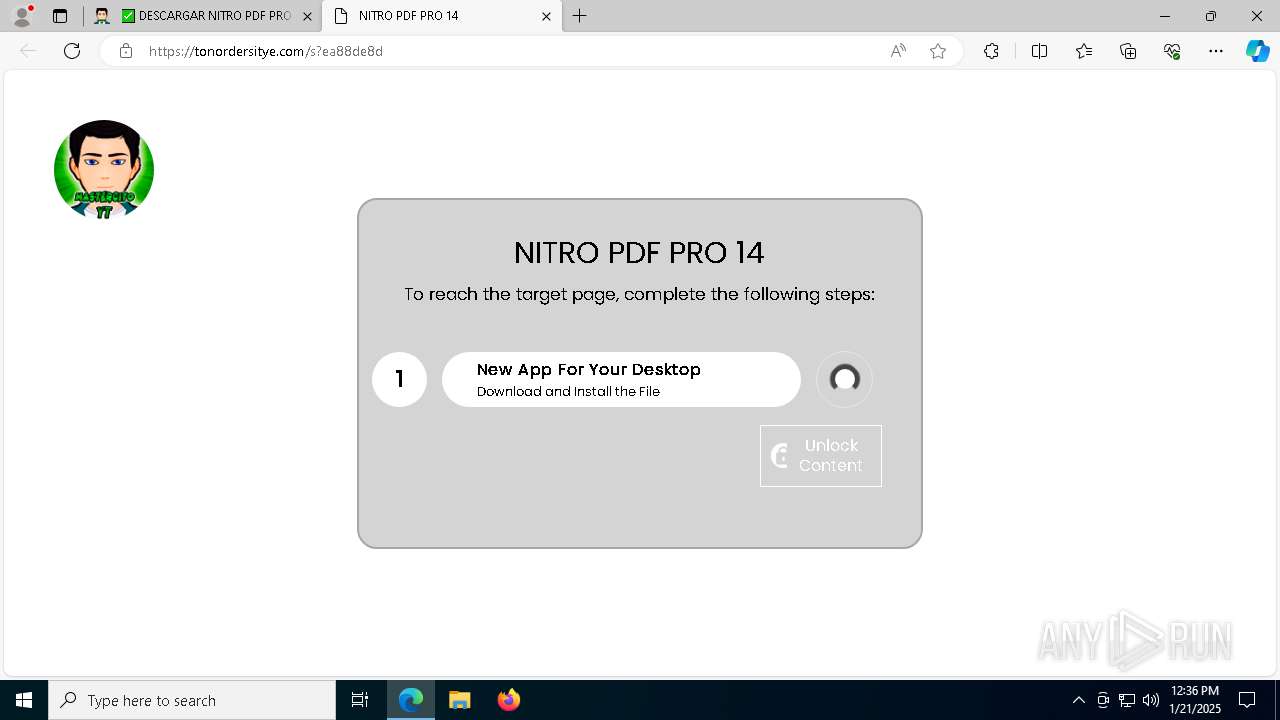
Task: Show hidden system tray icons
Action: (1078, 700)
